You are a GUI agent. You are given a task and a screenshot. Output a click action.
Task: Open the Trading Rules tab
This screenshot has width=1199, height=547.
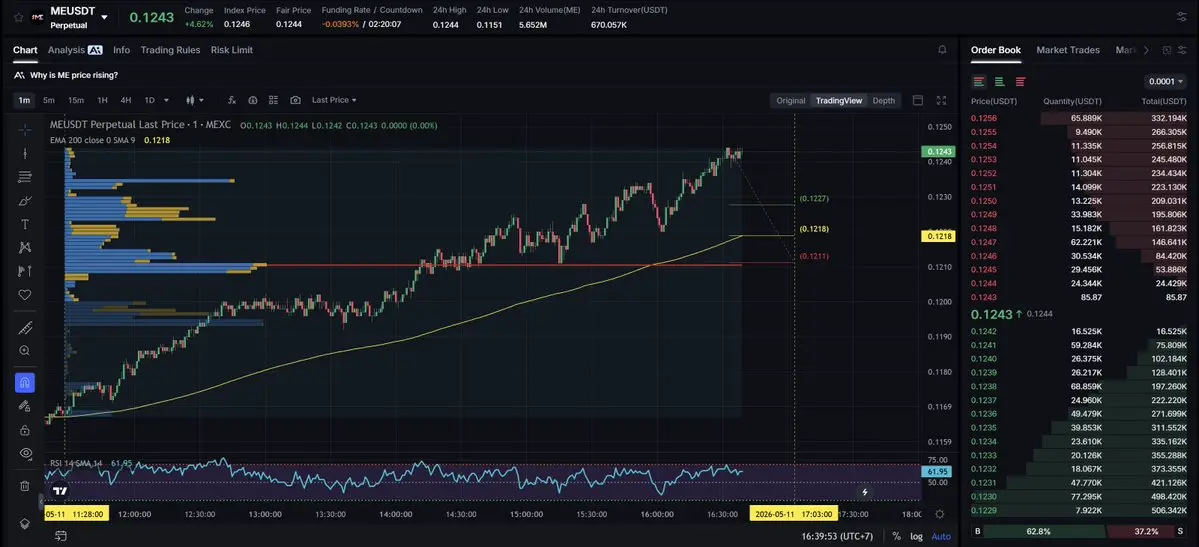(171, 50)
